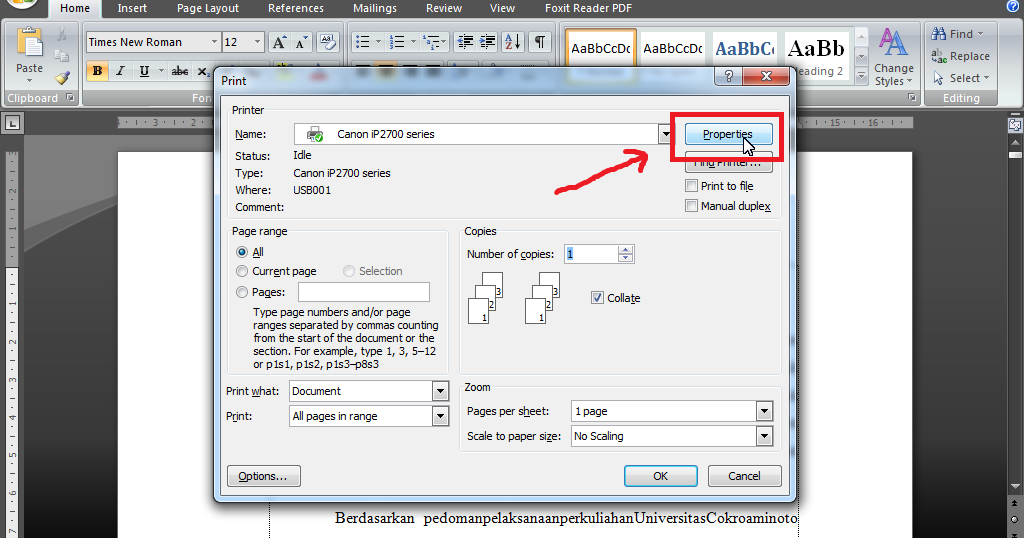Image resolution: width=1024 pixels, height=538 pixels.
Task: Click the Grow Font icon
Action: pyautogui.click(x=279, y=42)
